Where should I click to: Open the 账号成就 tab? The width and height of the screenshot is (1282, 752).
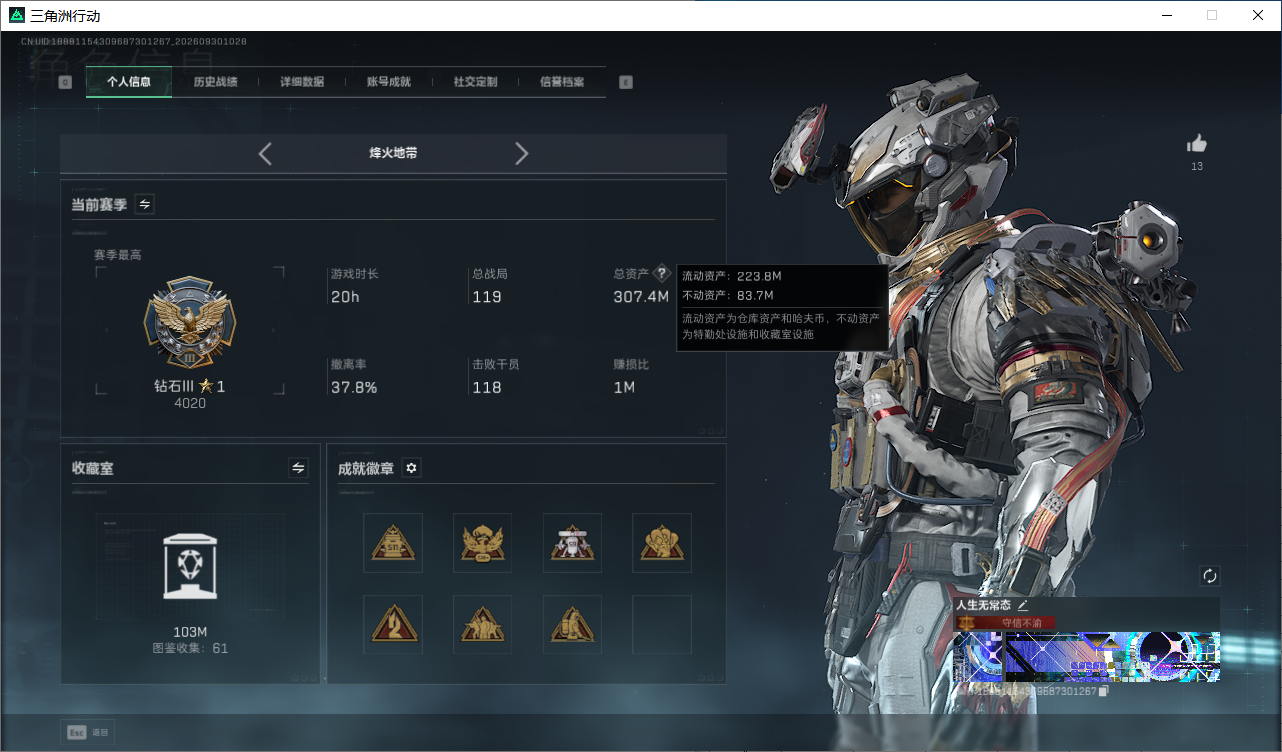coord(389,82)
